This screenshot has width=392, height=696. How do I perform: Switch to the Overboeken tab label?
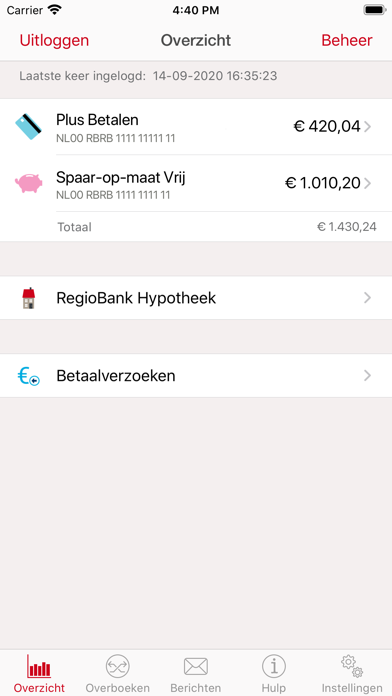[118, 688]
